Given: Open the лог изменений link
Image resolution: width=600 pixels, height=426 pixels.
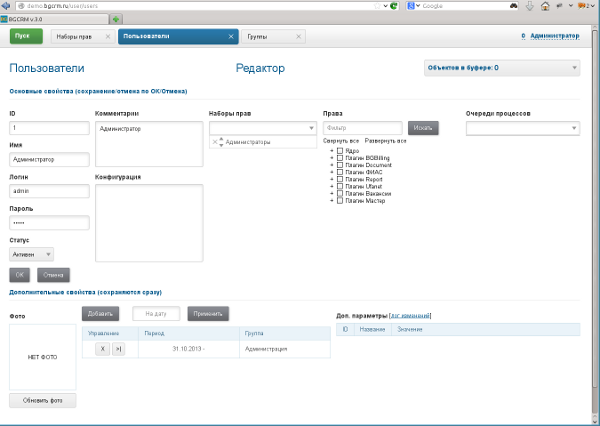Looking at the screenshot, I should (410, 316).
